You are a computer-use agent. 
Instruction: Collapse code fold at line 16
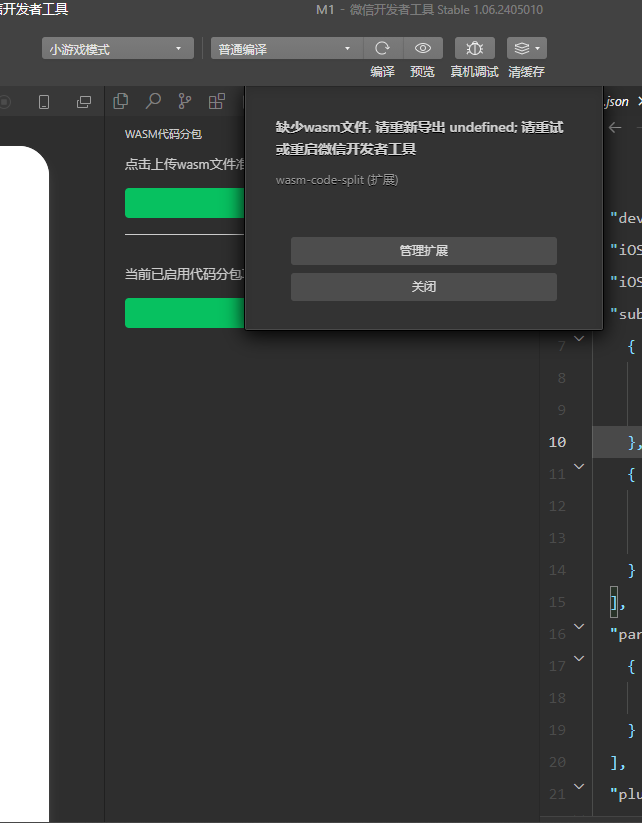tap(579, 626)
